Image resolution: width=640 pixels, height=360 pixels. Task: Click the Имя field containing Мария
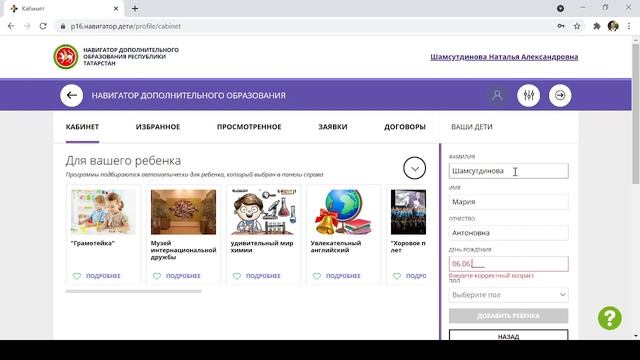click(509, 202)
